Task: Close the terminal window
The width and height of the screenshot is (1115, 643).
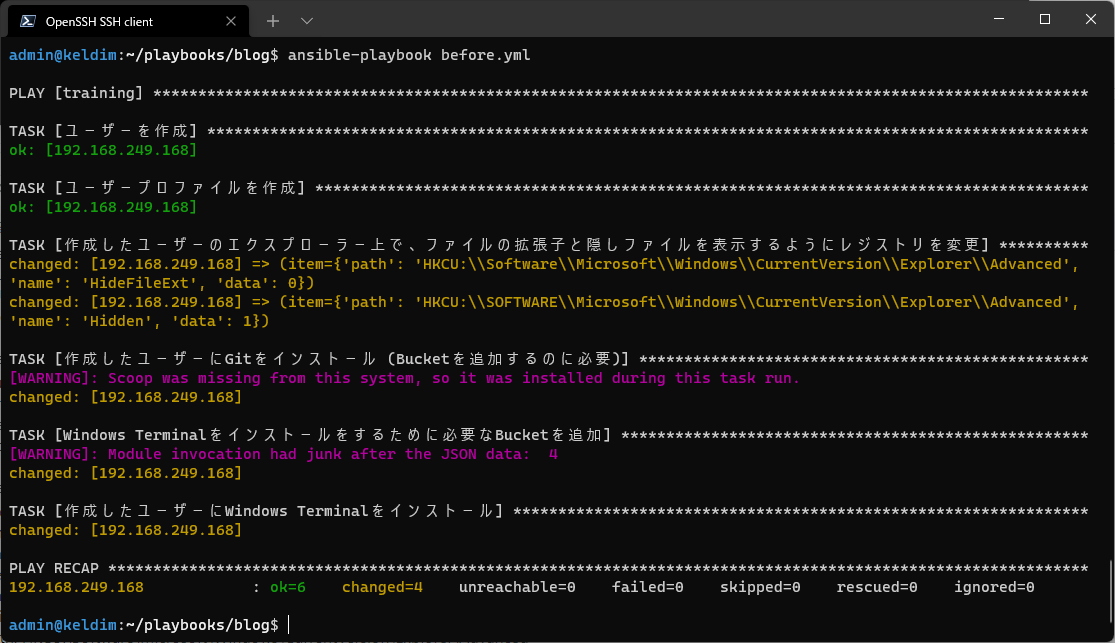Action: coord(1091,19)
